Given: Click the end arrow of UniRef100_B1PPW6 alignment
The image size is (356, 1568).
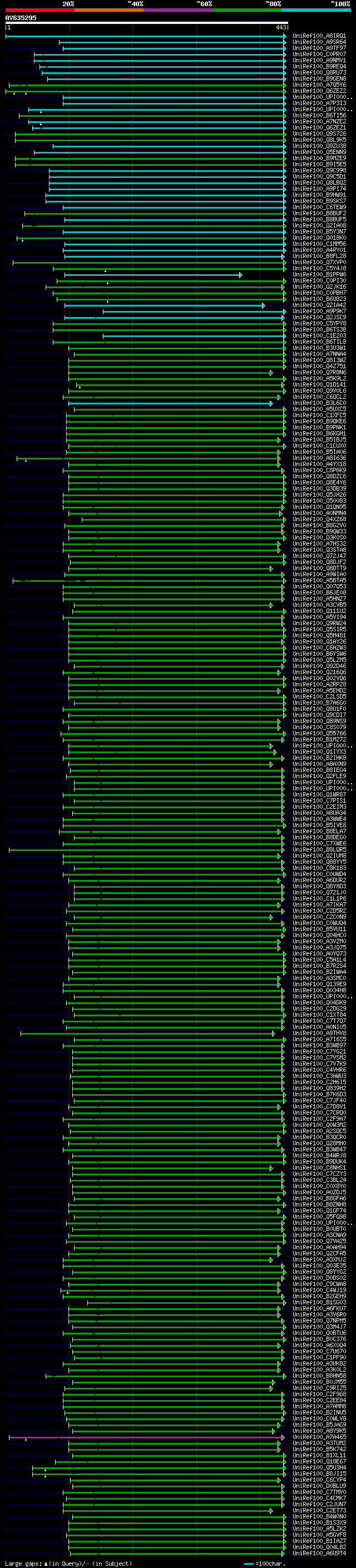Looking at the screenshot, I should click(241, 275).
